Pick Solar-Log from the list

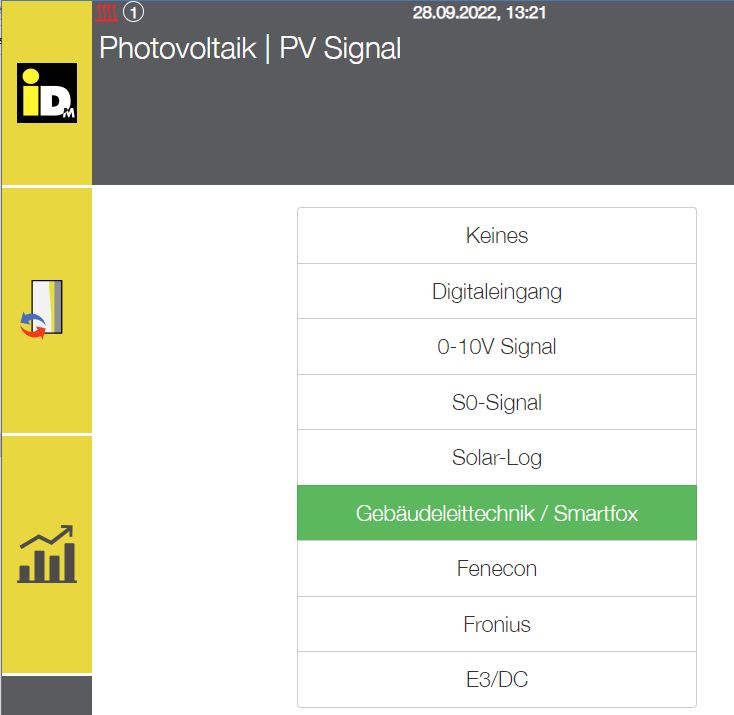tap(496, 458)
